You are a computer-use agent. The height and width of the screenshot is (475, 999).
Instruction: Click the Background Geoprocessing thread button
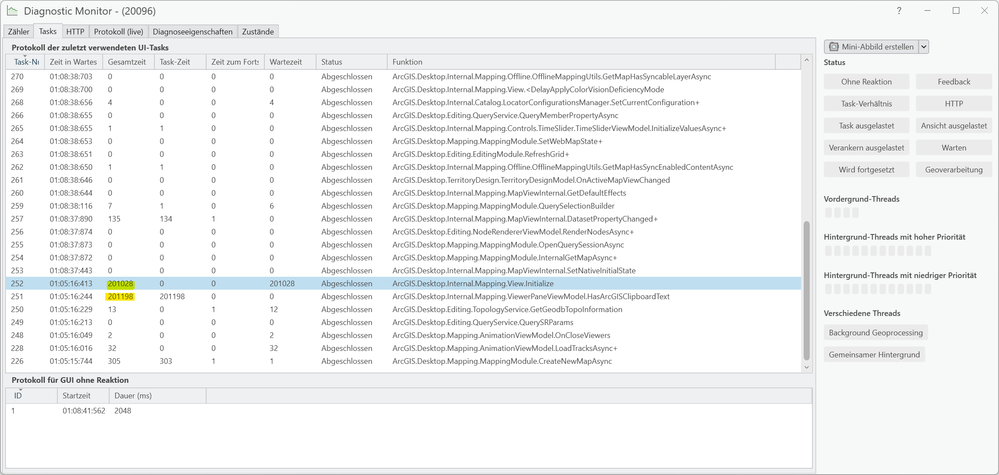tap(875, 332)
